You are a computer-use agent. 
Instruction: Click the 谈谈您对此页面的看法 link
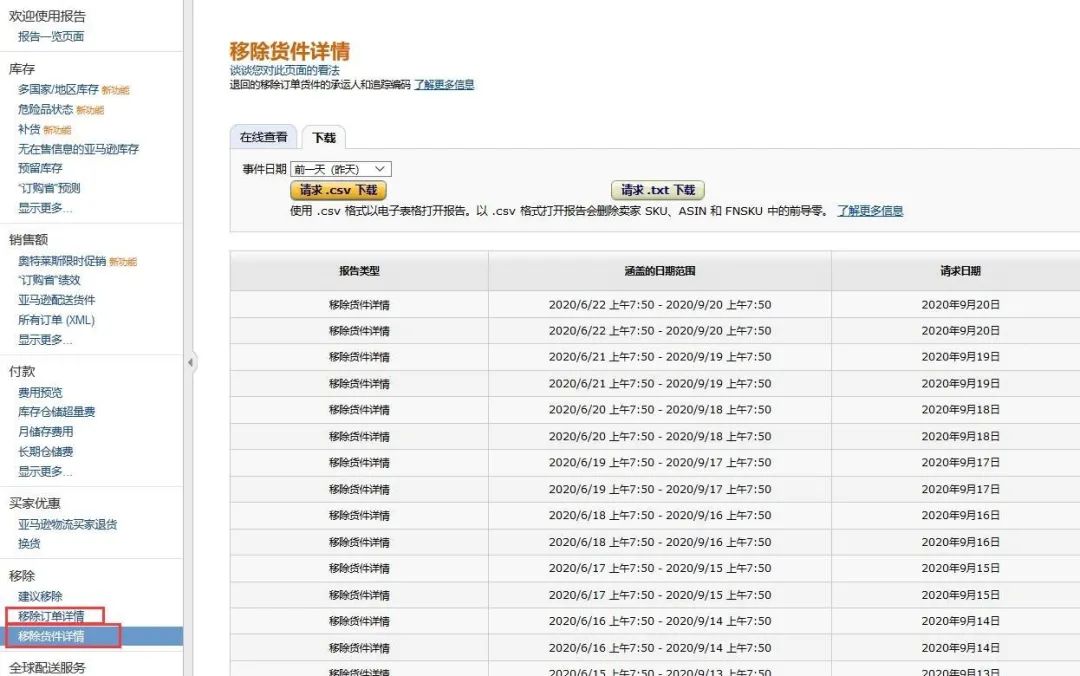click(x=284, y=70)
